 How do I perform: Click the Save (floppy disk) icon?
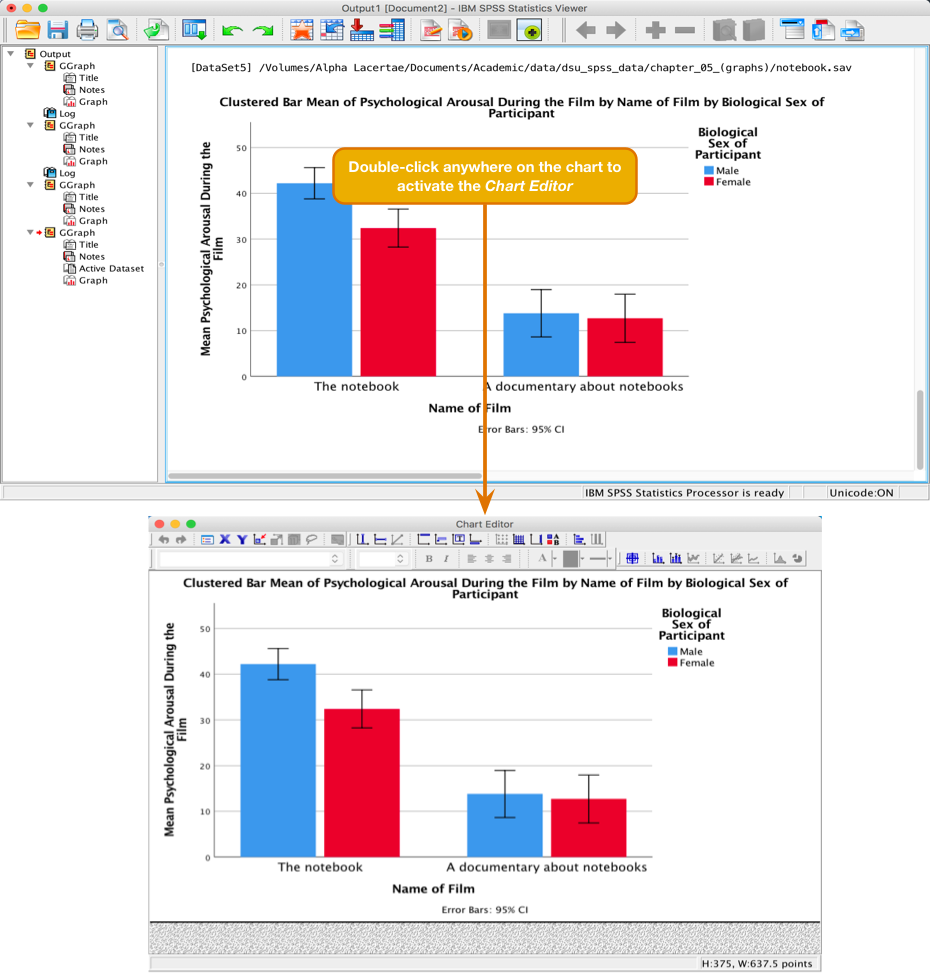[58, 30]
